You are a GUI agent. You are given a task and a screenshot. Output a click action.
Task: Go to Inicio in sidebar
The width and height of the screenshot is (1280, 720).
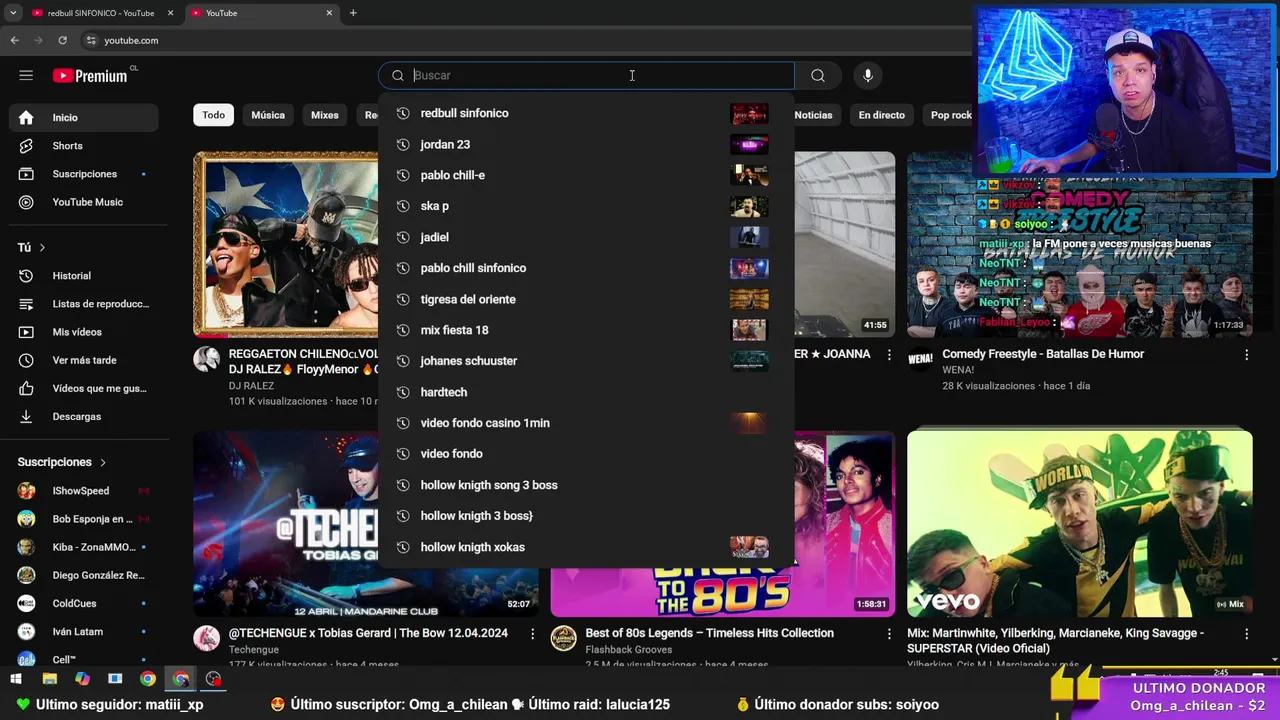84,117
